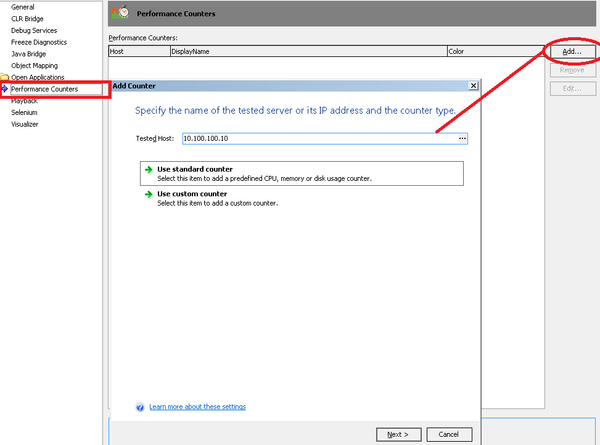
Task: Choose Use standard counter option
Action: (302, 173)
